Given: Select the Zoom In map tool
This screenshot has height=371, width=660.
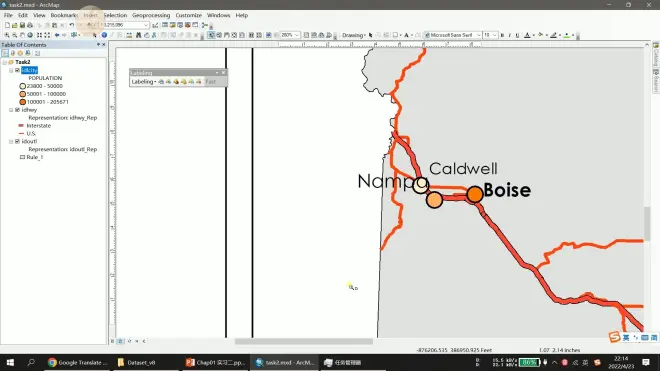Looking at the screenshot, I should pyautogui.click(x=7, y=35).
